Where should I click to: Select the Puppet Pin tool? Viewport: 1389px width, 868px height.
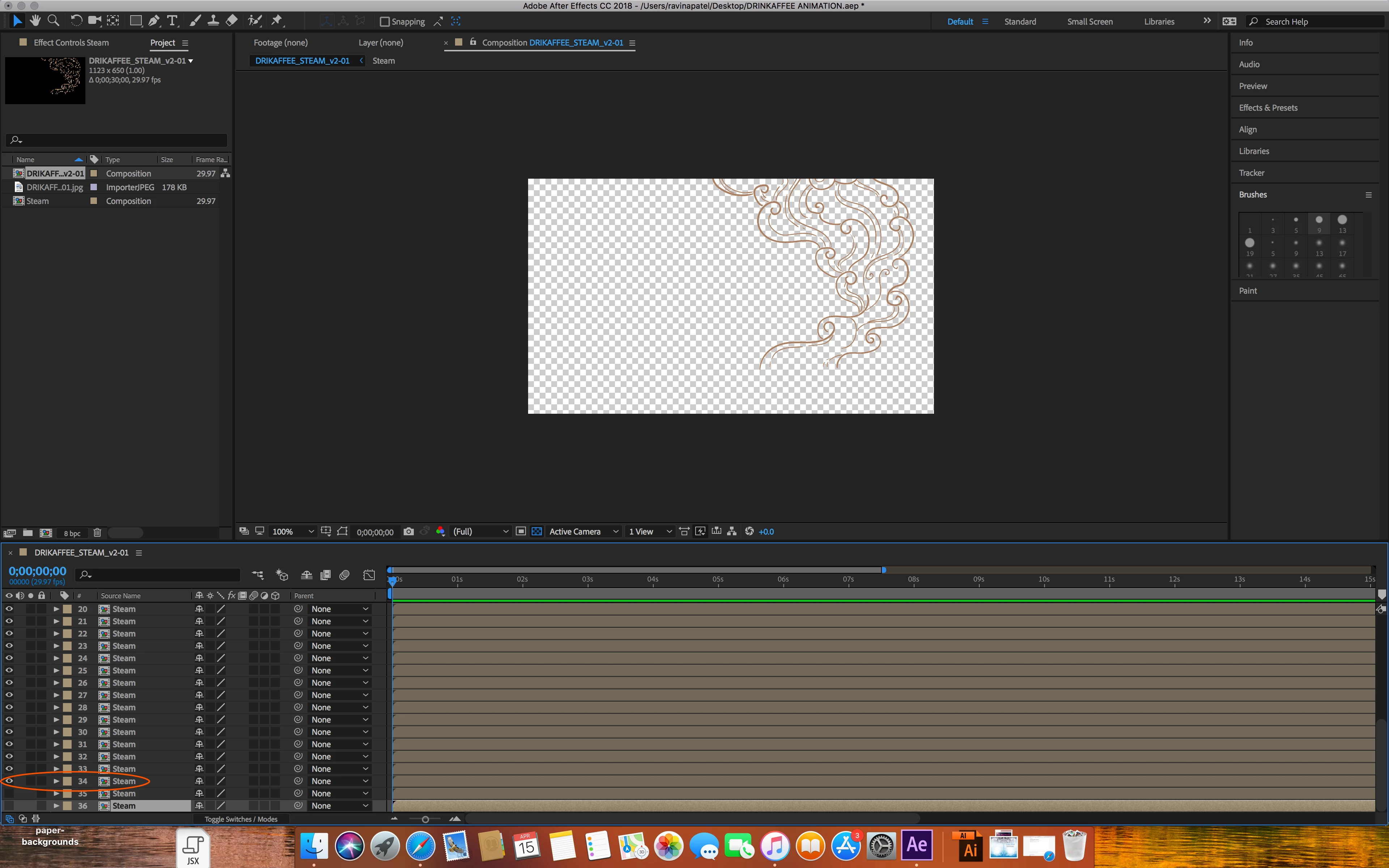pos(277,21)
